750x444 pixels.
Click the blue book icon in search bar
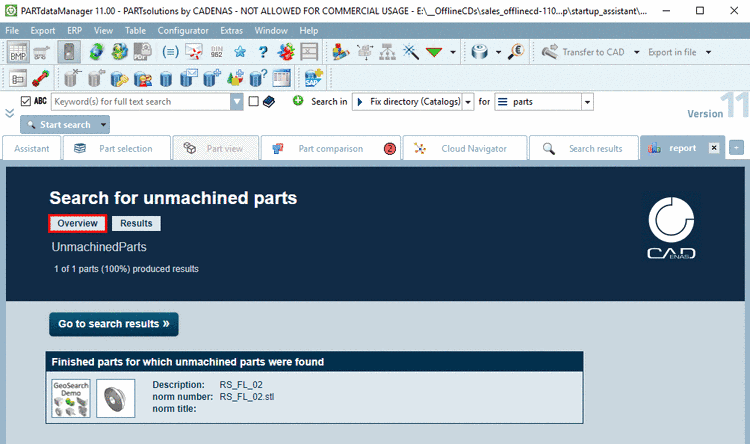[x=269, y=101]
